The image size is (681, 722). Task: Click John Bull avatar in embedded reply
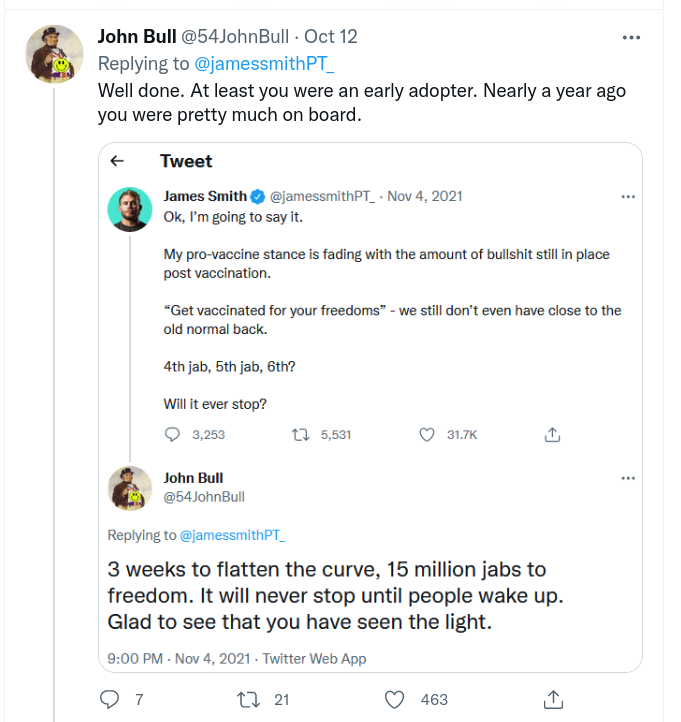click(130, 488)
